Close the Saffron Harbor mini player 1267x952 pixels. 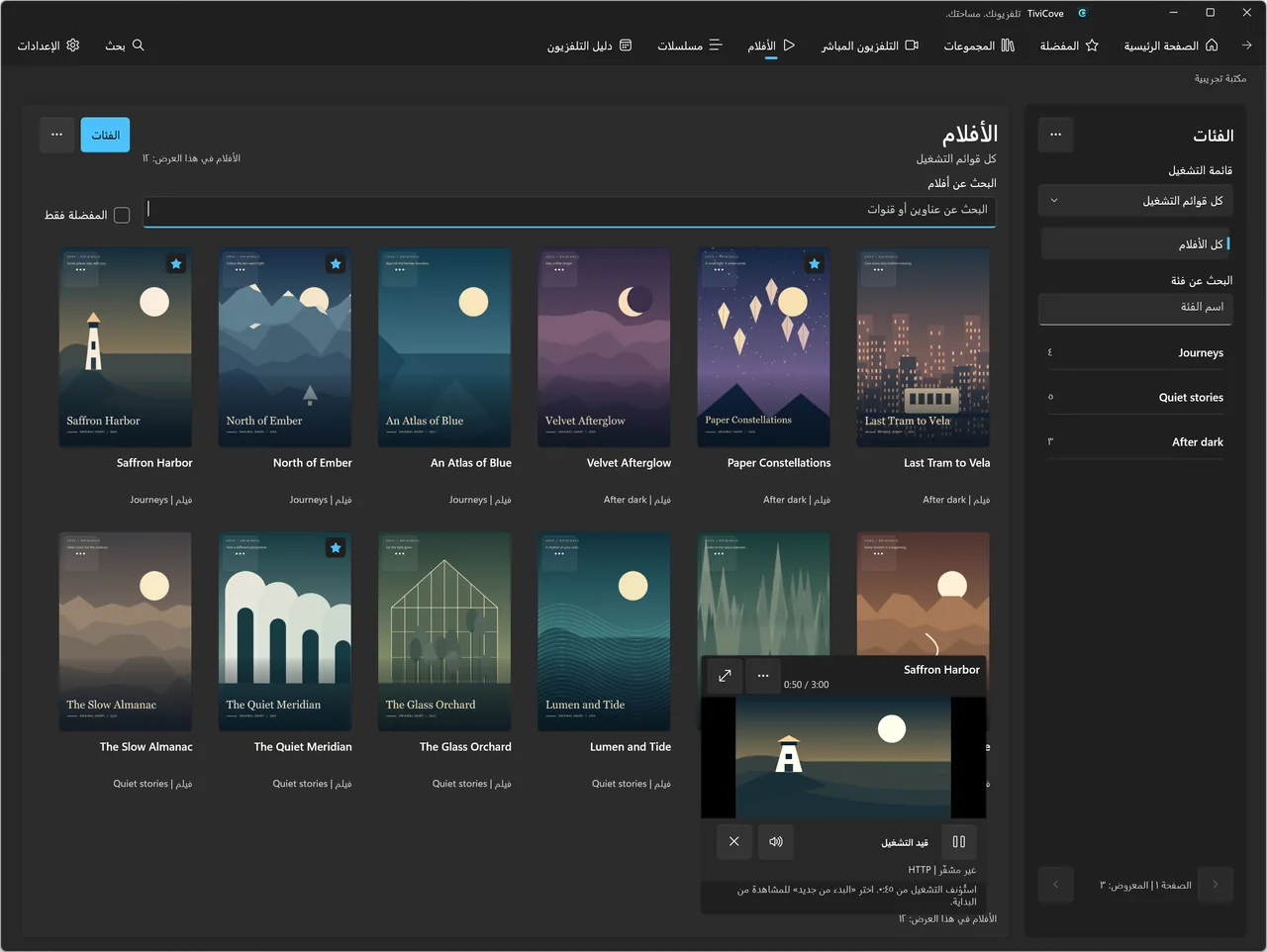click(x=733, y=842)
